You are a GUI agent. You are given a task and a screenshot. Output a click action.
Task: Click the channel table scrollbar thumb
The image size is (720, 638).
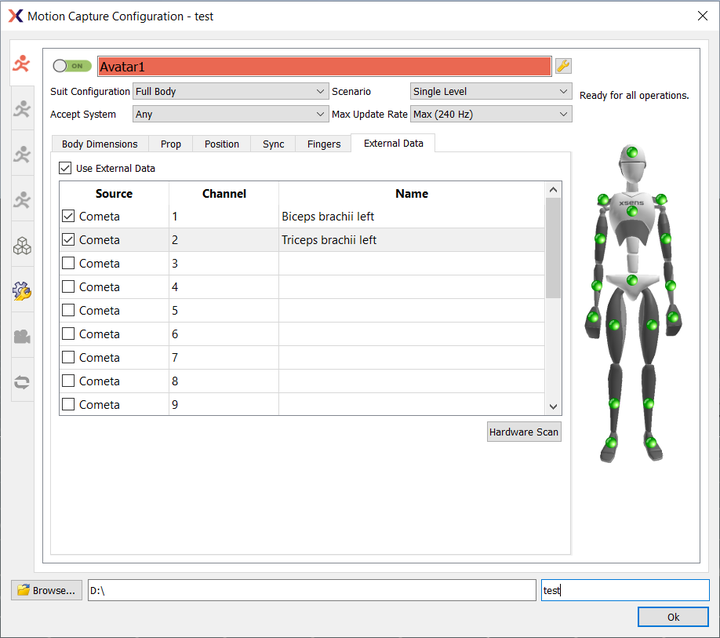point(553,248)
